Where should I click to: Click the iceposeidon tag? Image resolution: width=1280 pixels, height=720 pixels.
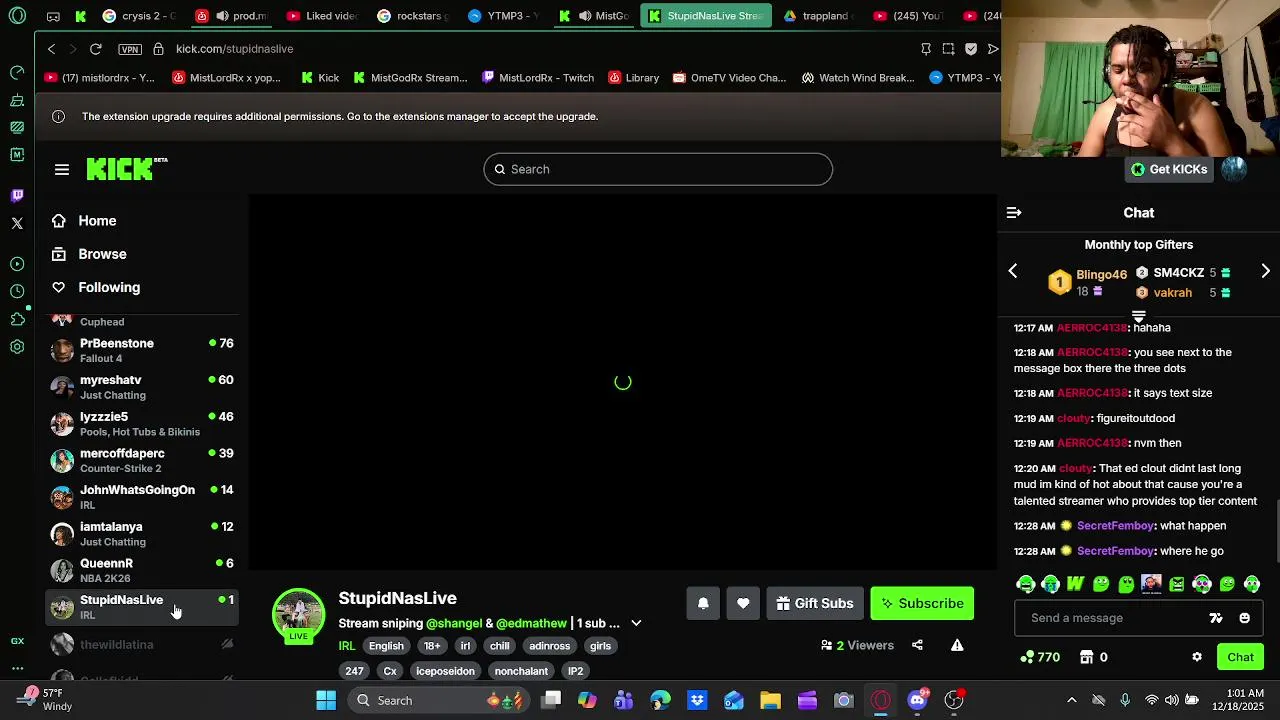445,671
